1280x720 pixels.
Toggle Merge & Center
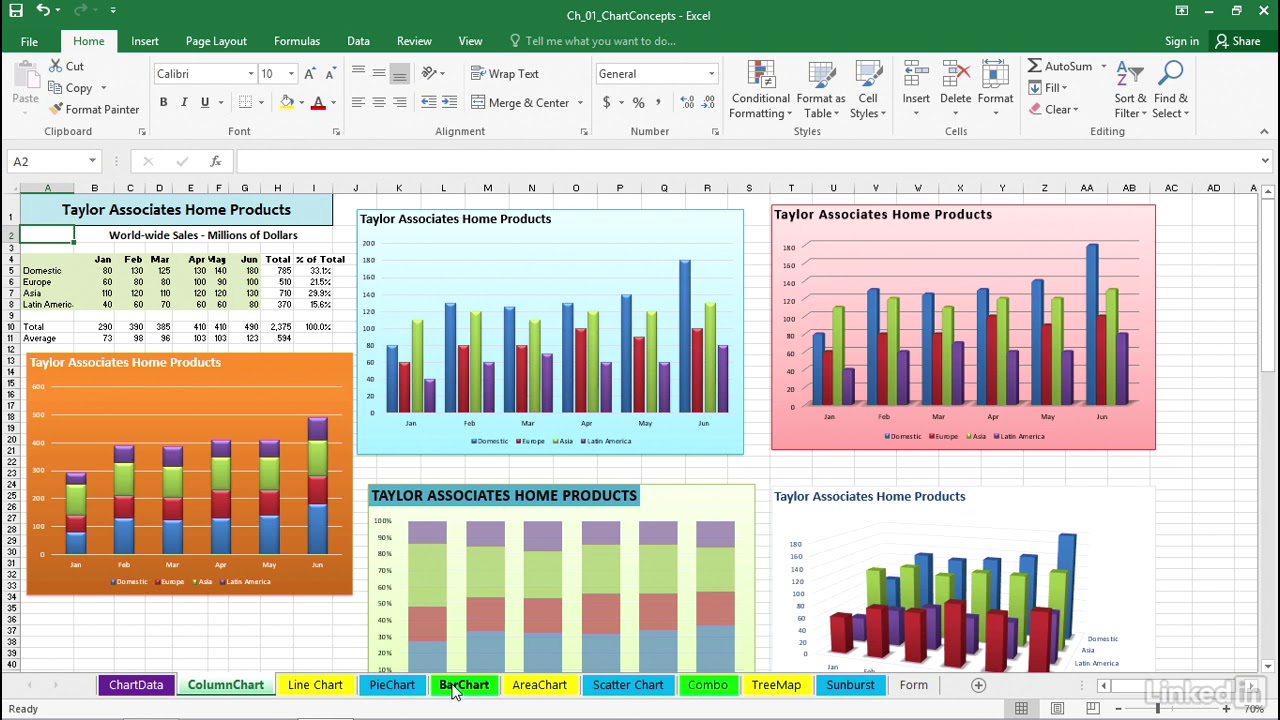tap(520, 102)
